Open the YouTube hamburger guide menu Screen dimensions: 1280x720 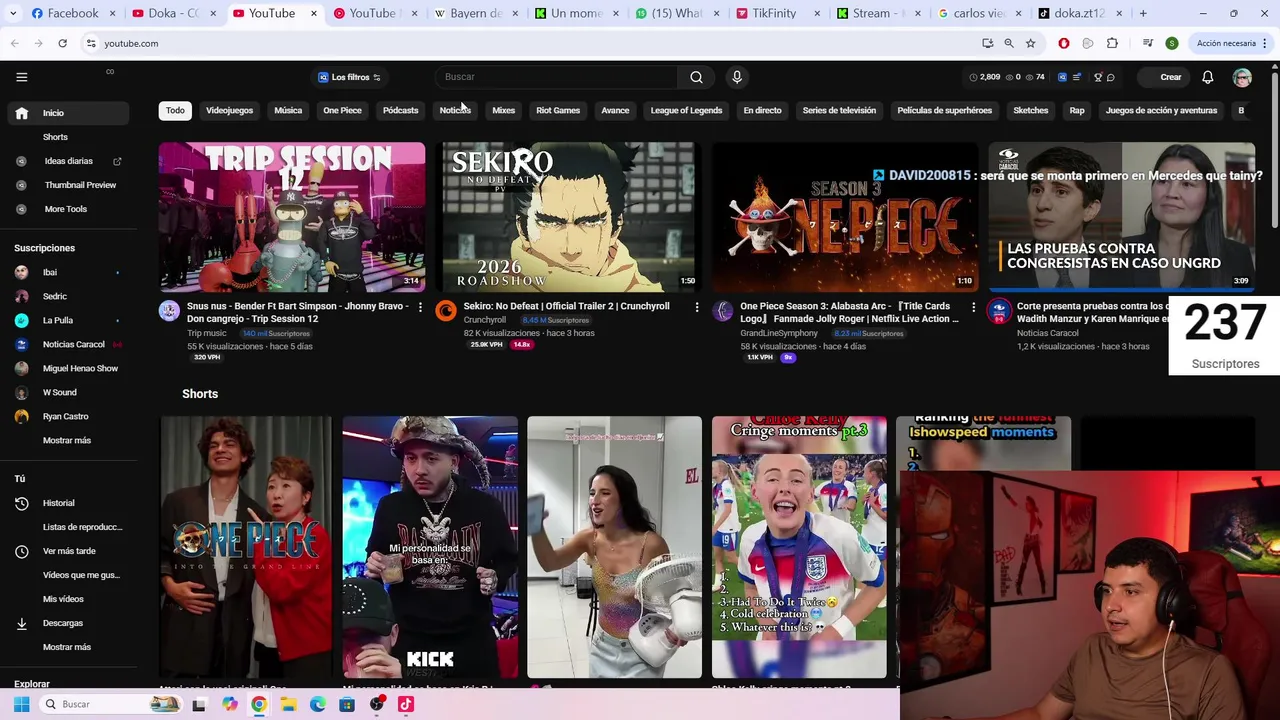point(21,77)
